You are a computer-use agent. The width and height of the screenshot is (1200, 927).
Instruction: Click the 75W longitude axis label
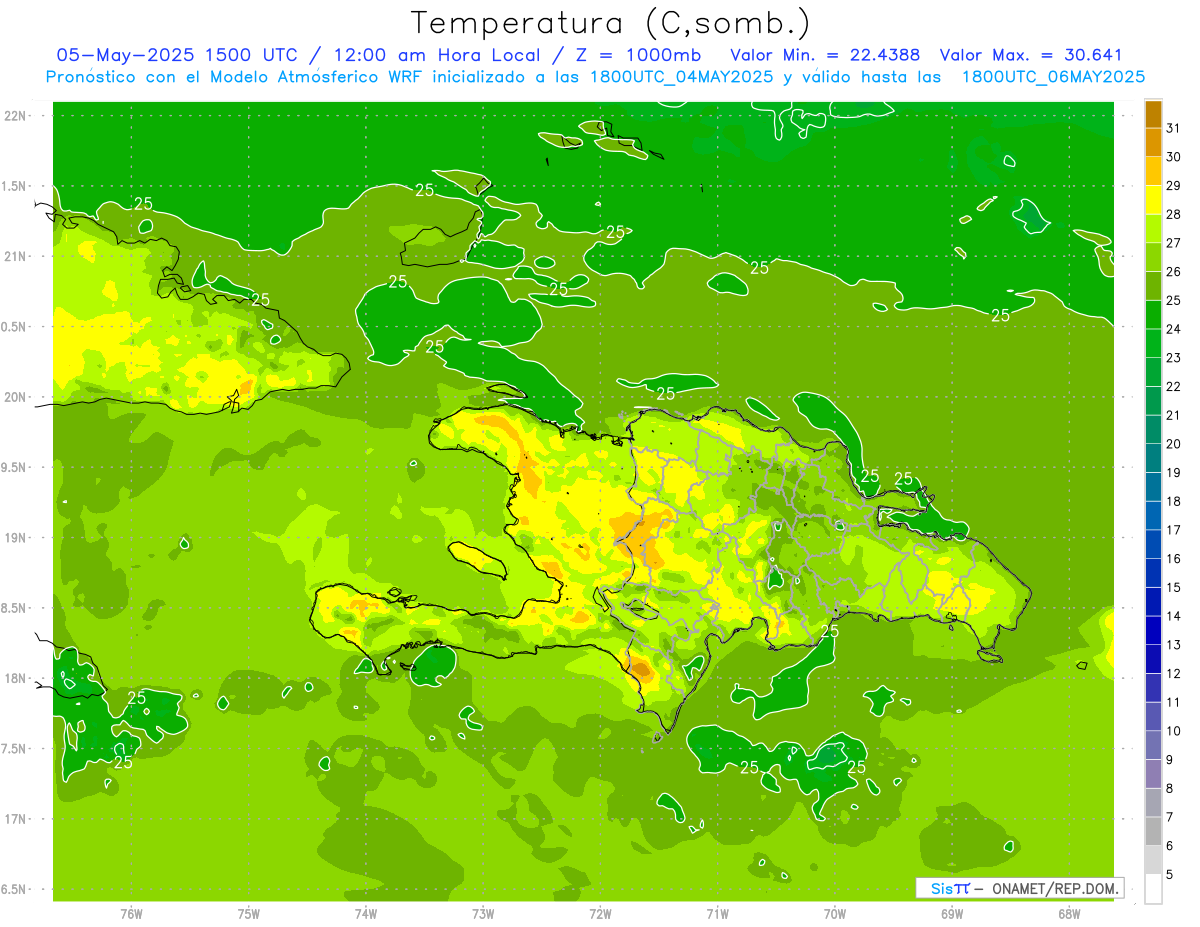pyautogui.click(x=249, y=914)
